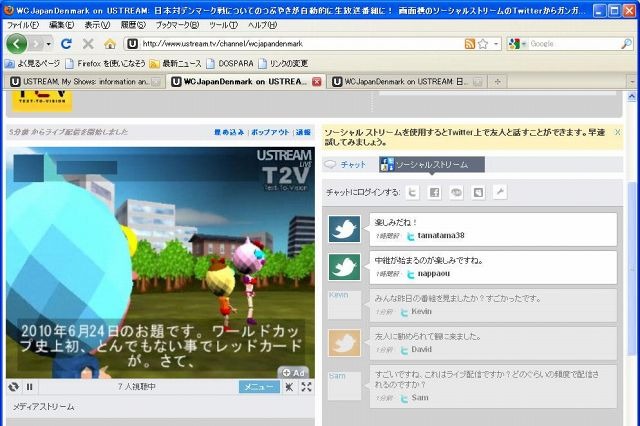Click the scrollbar up arrow
640x426 pixels.
[x=631, y=97]
